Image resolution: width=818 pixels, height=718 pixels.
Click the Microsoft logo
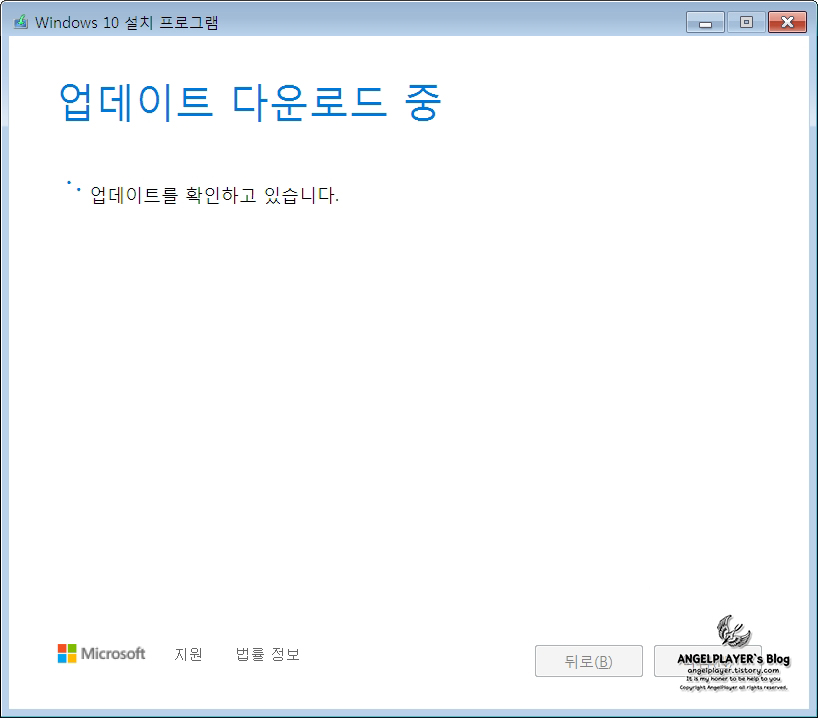click(101, 653)
